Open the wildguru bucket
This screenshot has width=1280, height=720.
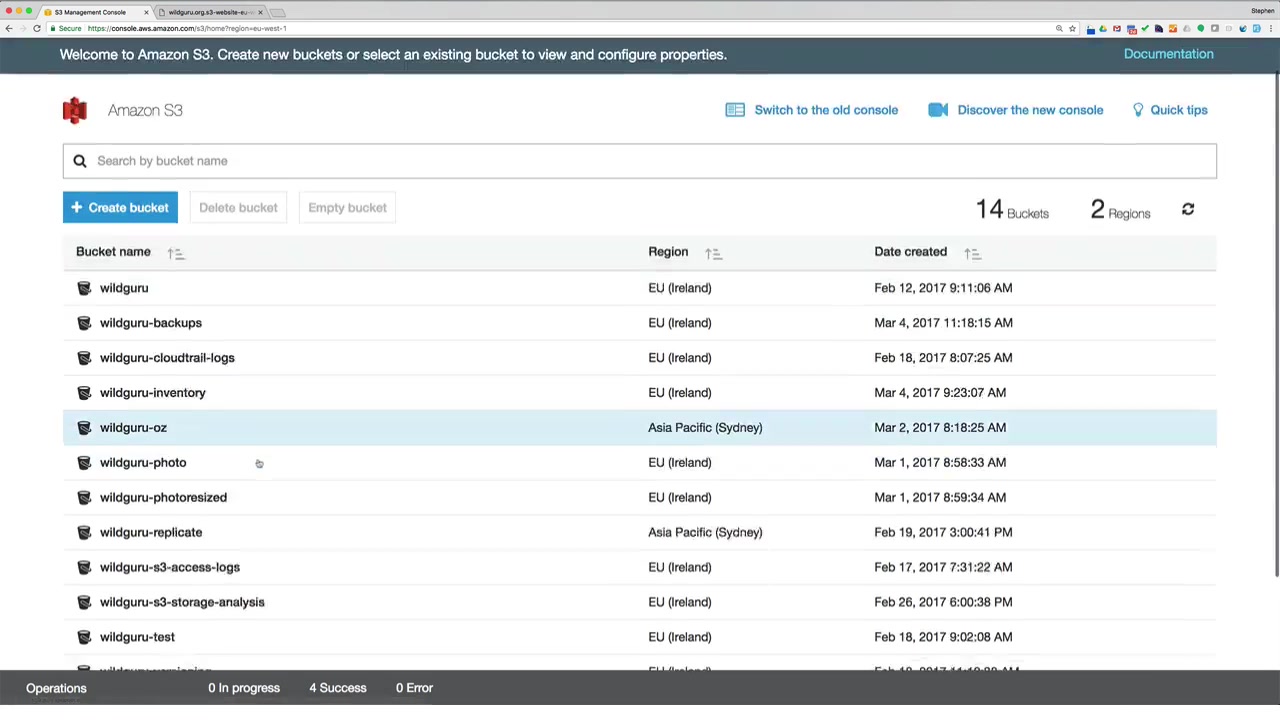coord(124,288)
